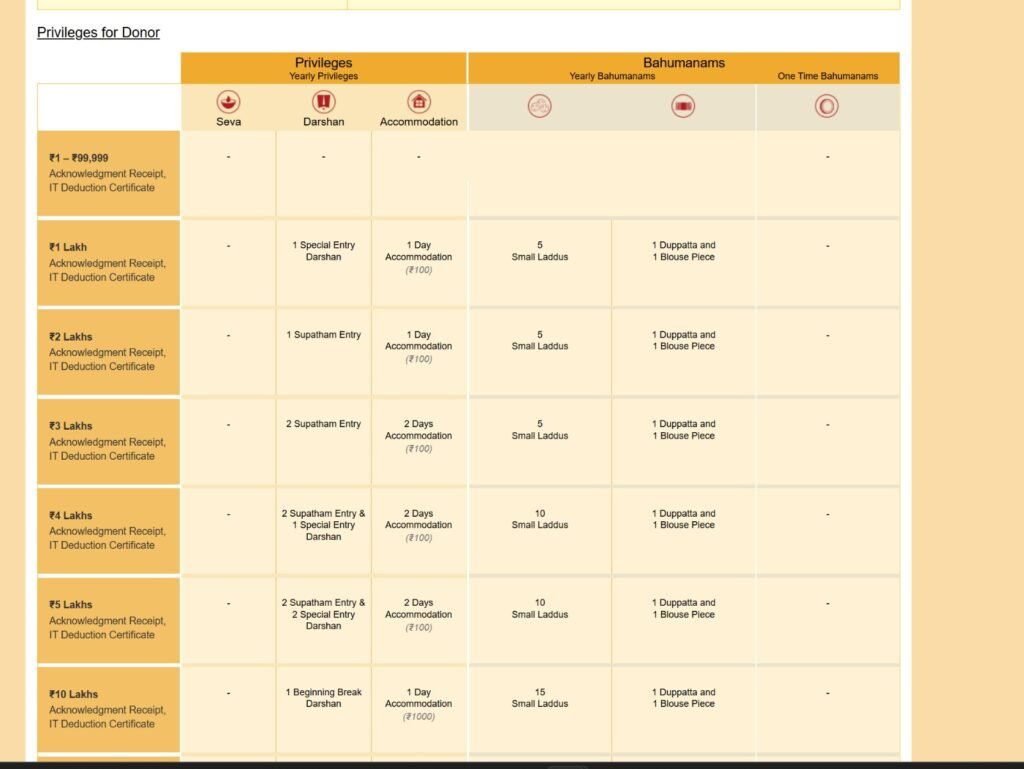Click the Seva lamp icon
This screenshot has height=769, width=1024.
[228, 102]
